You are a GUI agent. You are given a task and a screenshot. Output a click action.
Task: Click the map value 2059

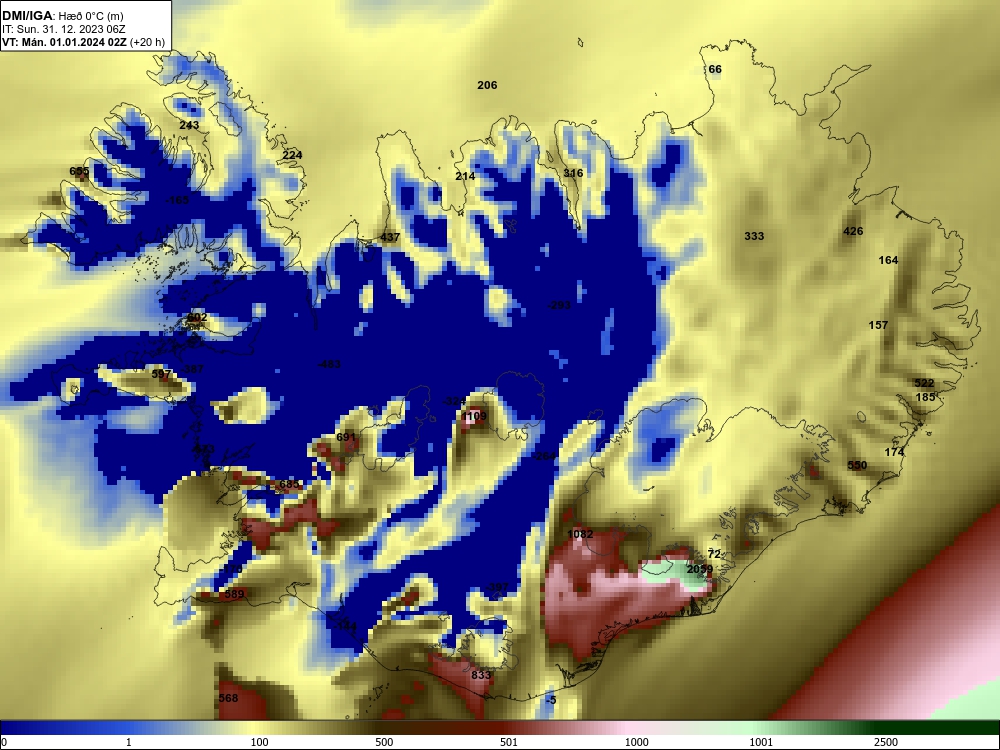[x=700, y=569]
